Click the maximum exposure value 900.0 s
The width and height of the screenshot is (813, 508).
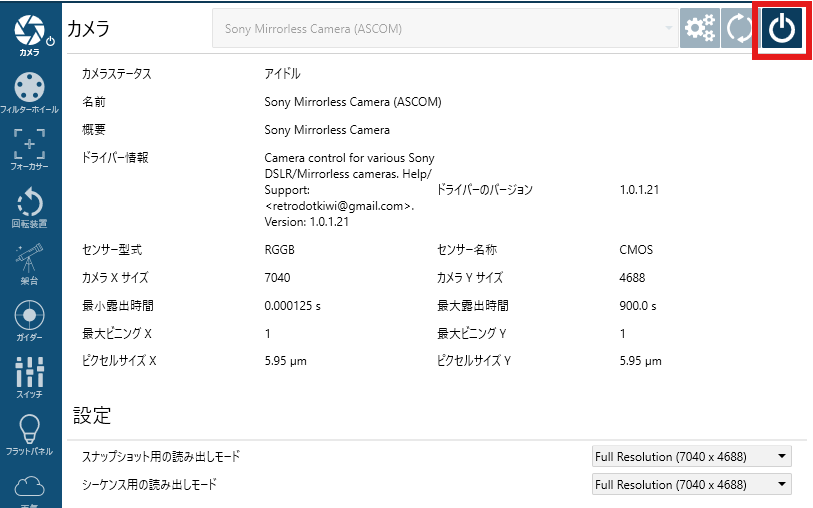[x=638, y=306]
